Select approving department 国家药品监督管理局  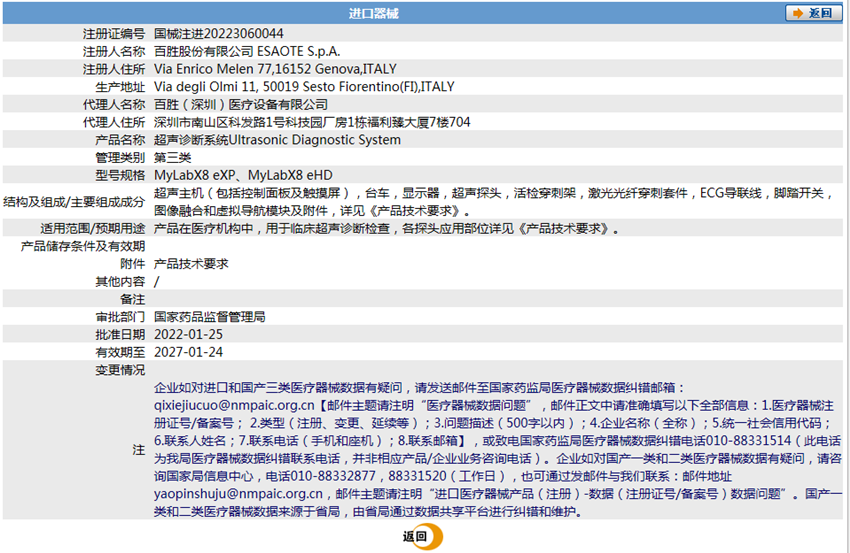[210, 317]
